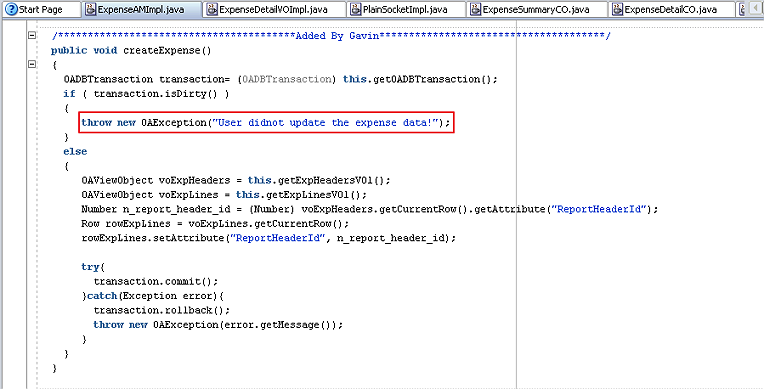Click the "Number n_report_header_id" line

[370, 209]
